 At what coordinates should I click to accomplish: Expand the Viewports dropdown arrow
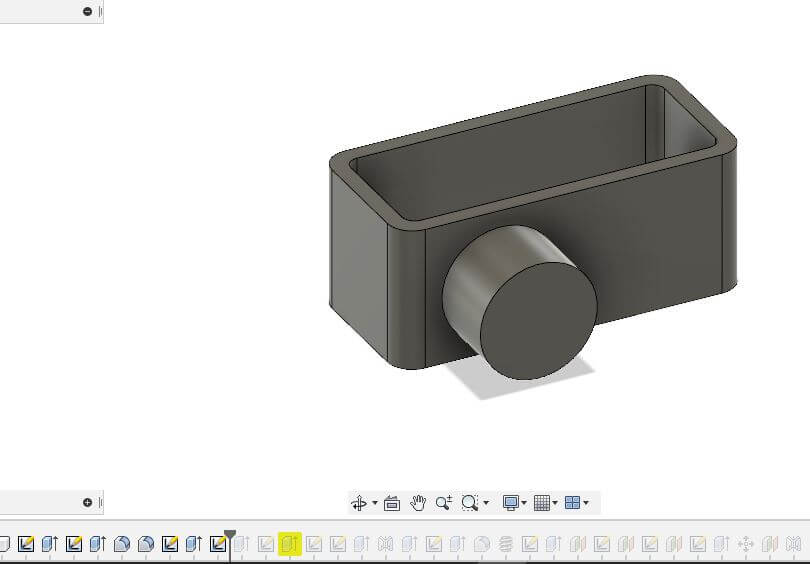pos(586,503)
